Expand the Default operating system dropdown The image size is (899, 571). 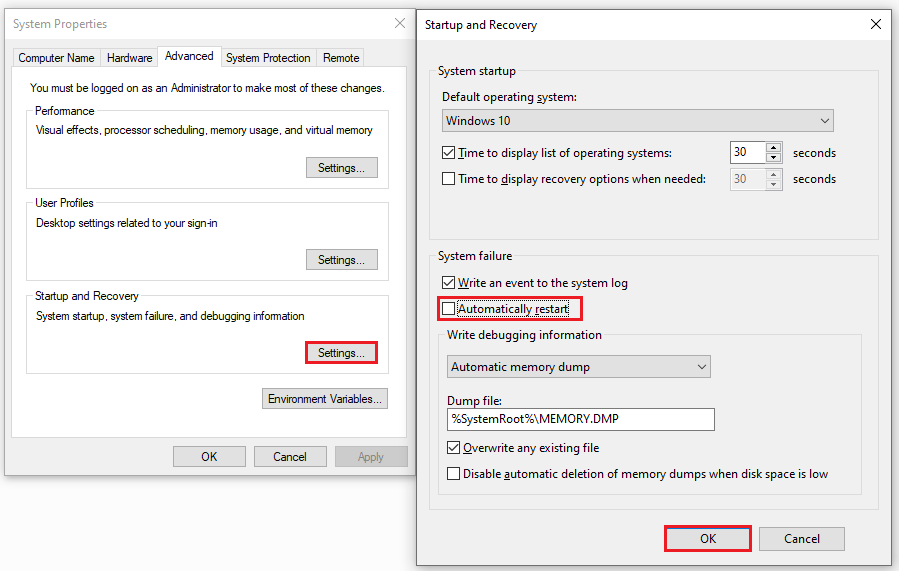tap(638, 121)
